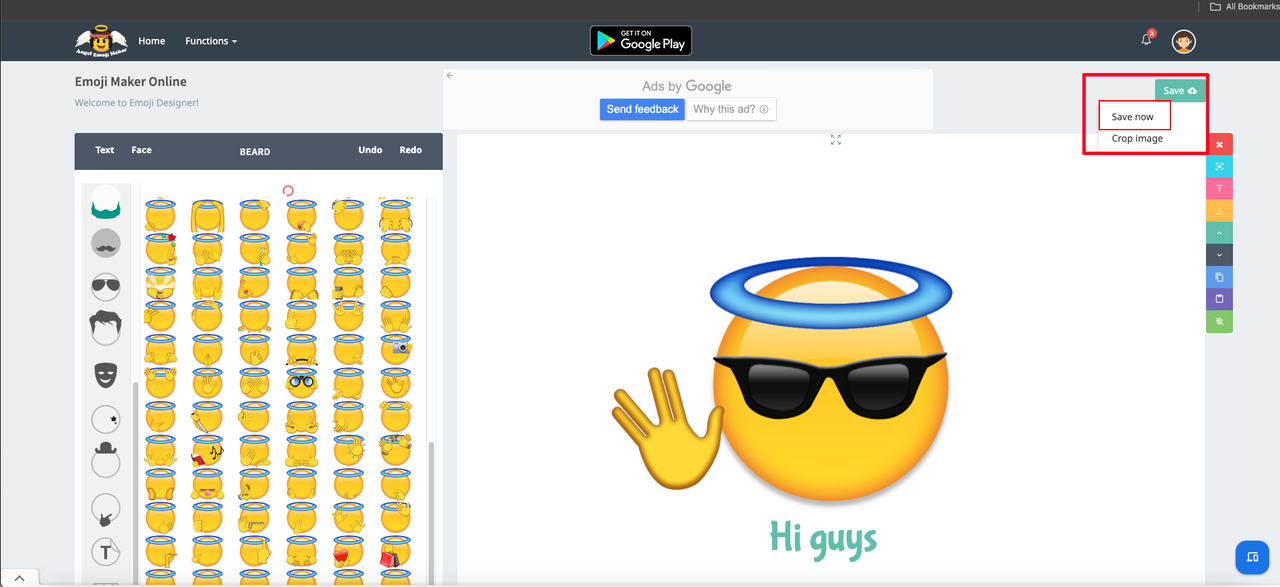Click the Welcome to Emoji Designer! text
This screenshot has width=1280, height=587.
click(137, 103)
